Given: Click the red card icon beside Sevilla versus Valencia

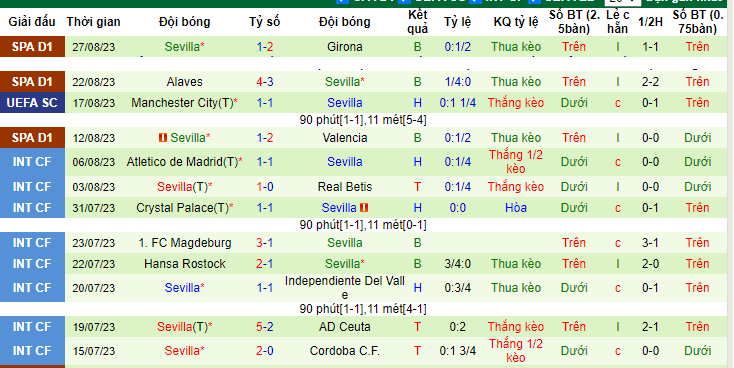Looking at the screenshot, I should pos(163,138).
